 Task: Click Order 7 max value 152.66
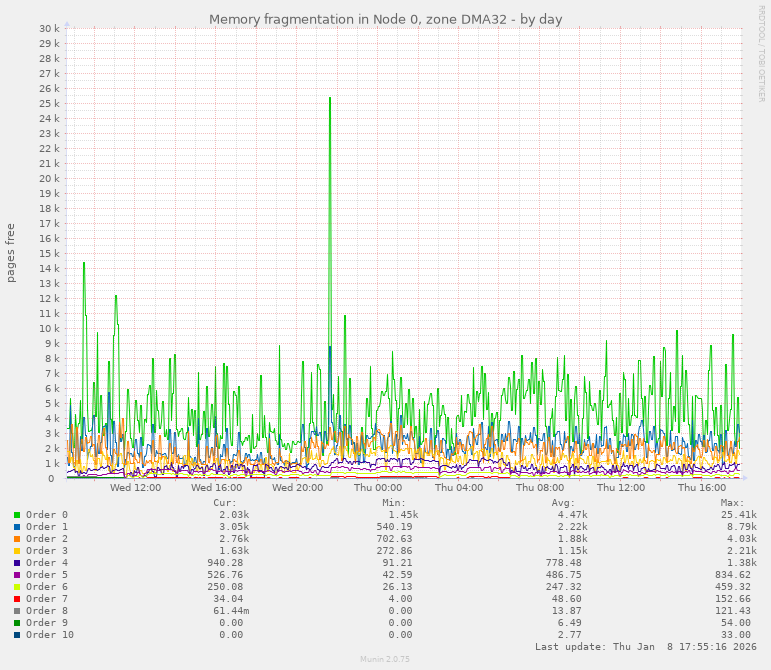click(733, 599)
